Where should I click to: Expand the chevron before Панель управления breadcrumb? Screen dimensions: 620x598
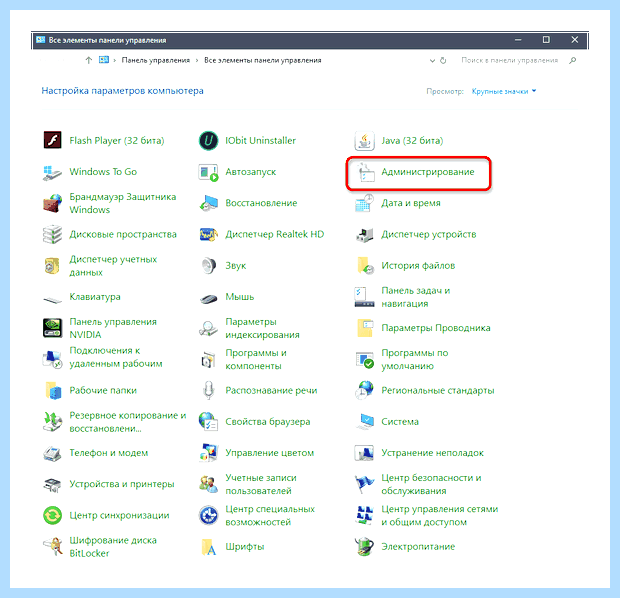click(115, 61)
